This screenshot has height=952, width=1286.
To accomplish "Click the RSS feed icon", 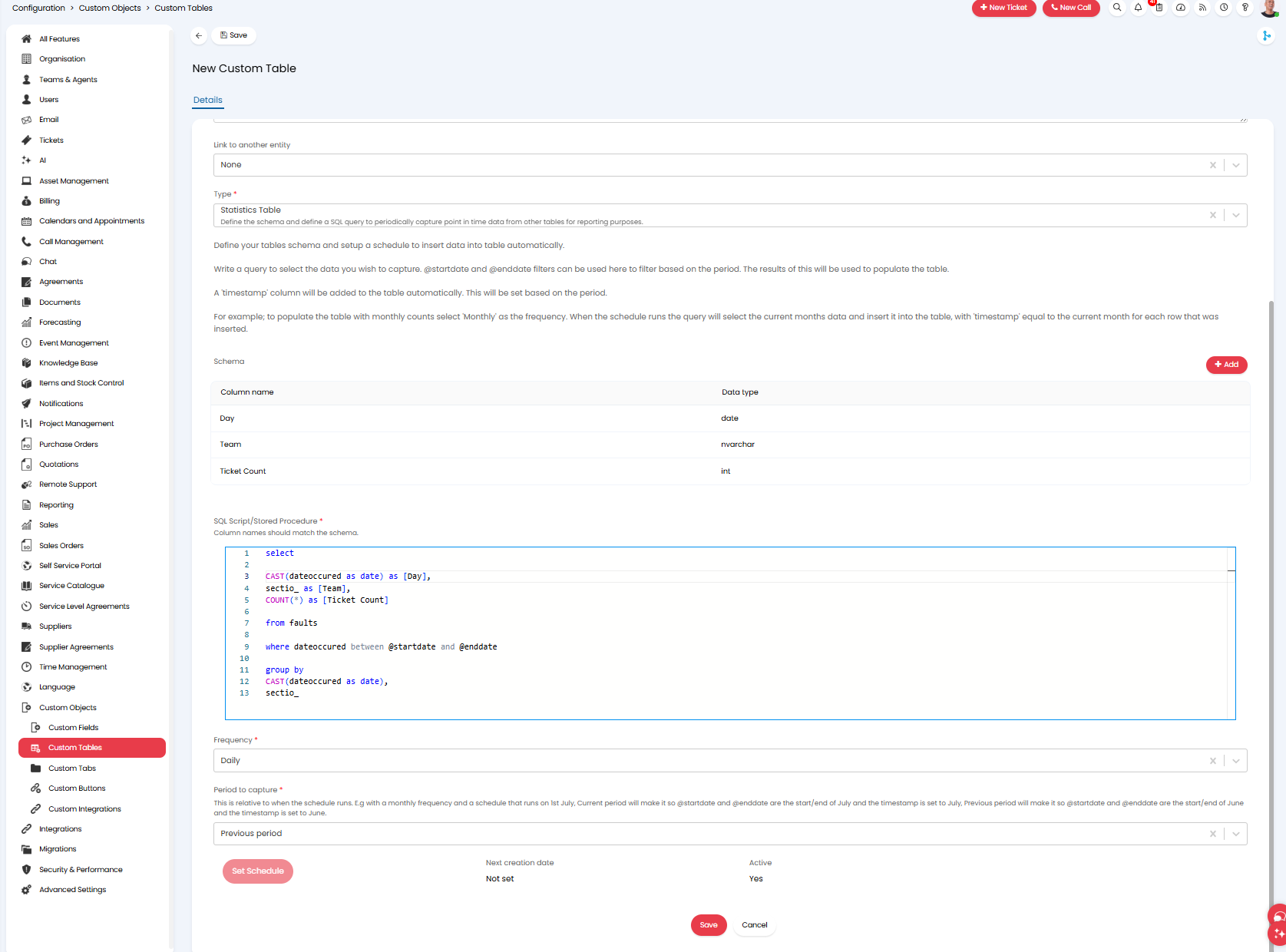I will [x=1202, y=8].
